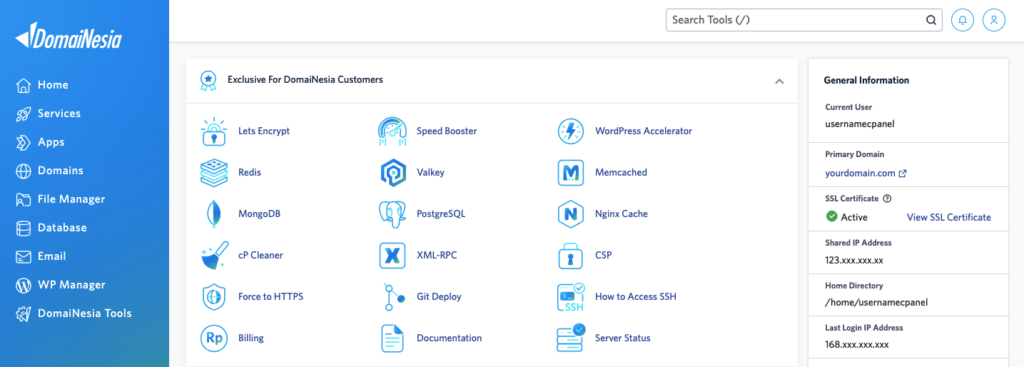The image size is (1024, 367).
Task: Open the Documentation page icon
Action: (x=393, y=338)
